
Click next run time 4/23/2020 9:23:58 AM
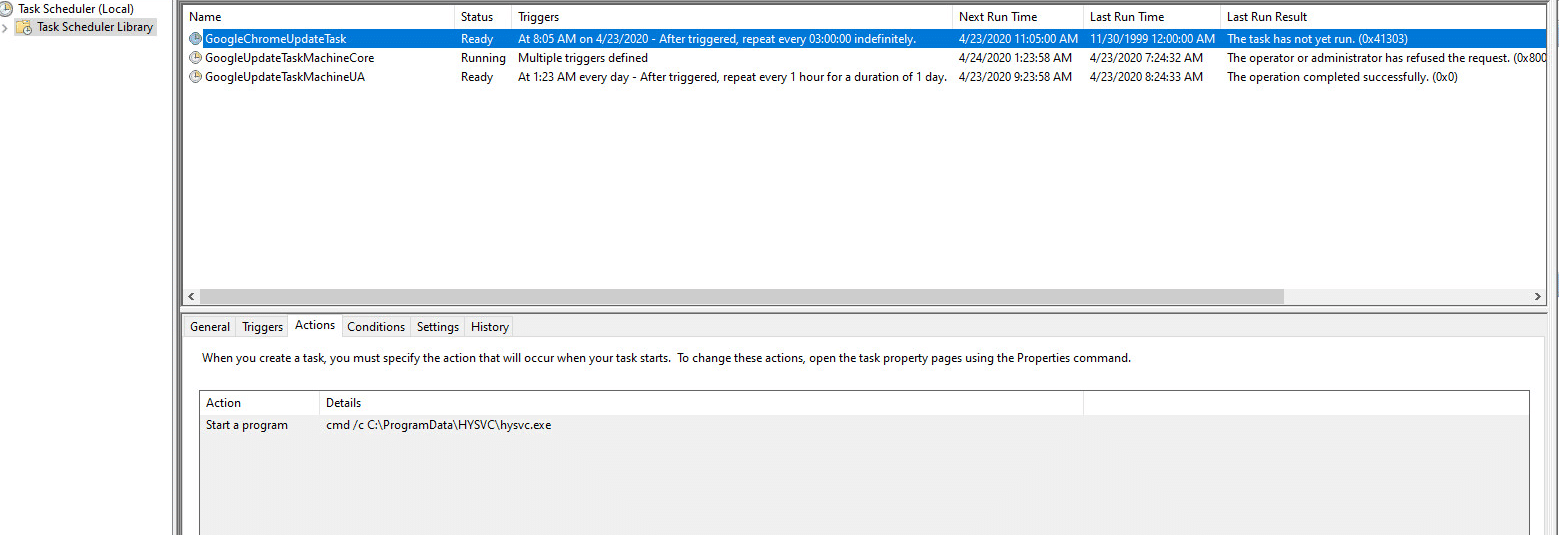point(1015,77)
